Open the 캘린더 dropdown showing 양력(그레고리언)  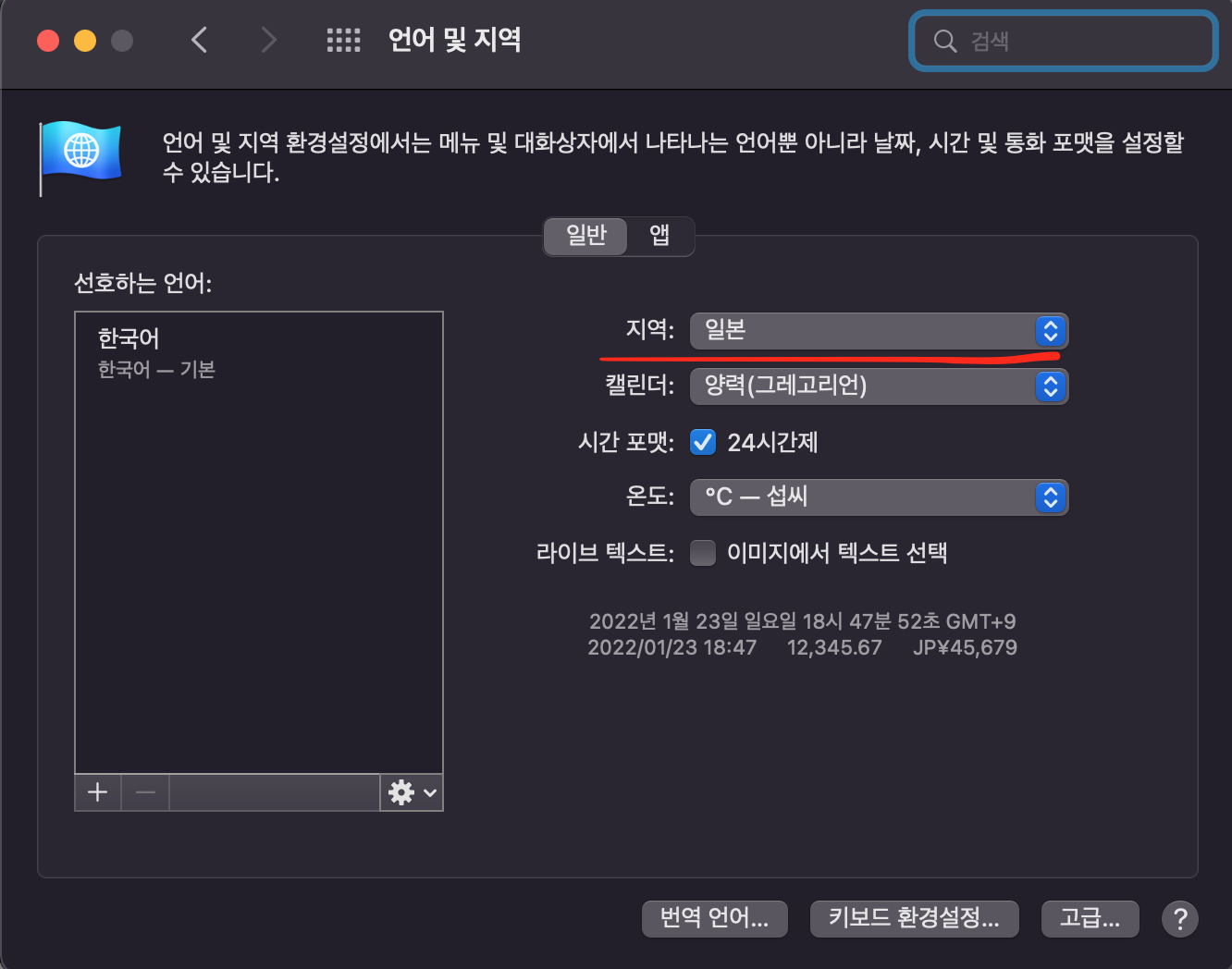879,386
